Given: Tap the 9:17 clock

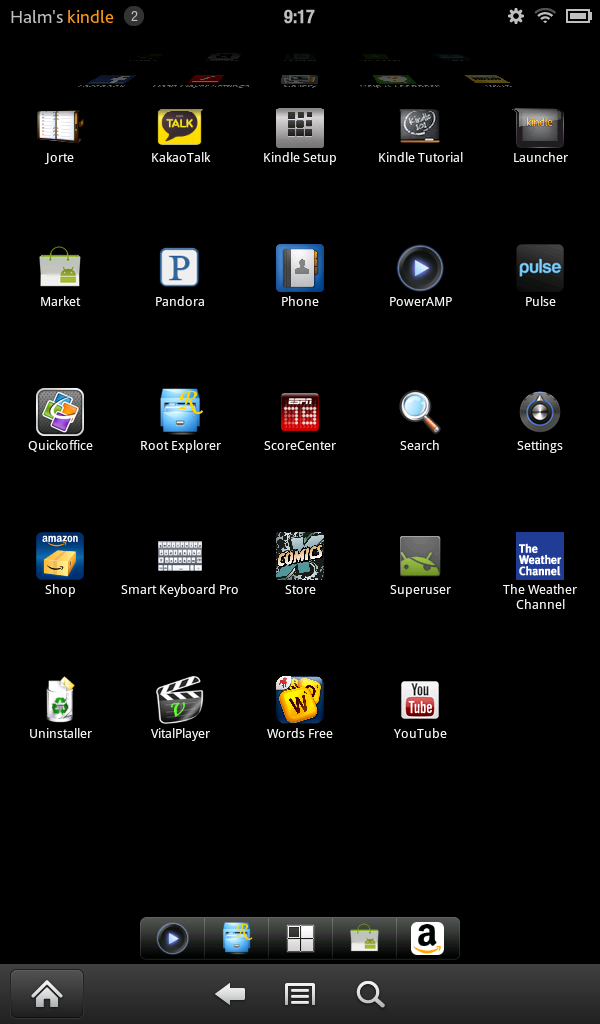Looking at the screenshot, I should (x=299, y=16).
